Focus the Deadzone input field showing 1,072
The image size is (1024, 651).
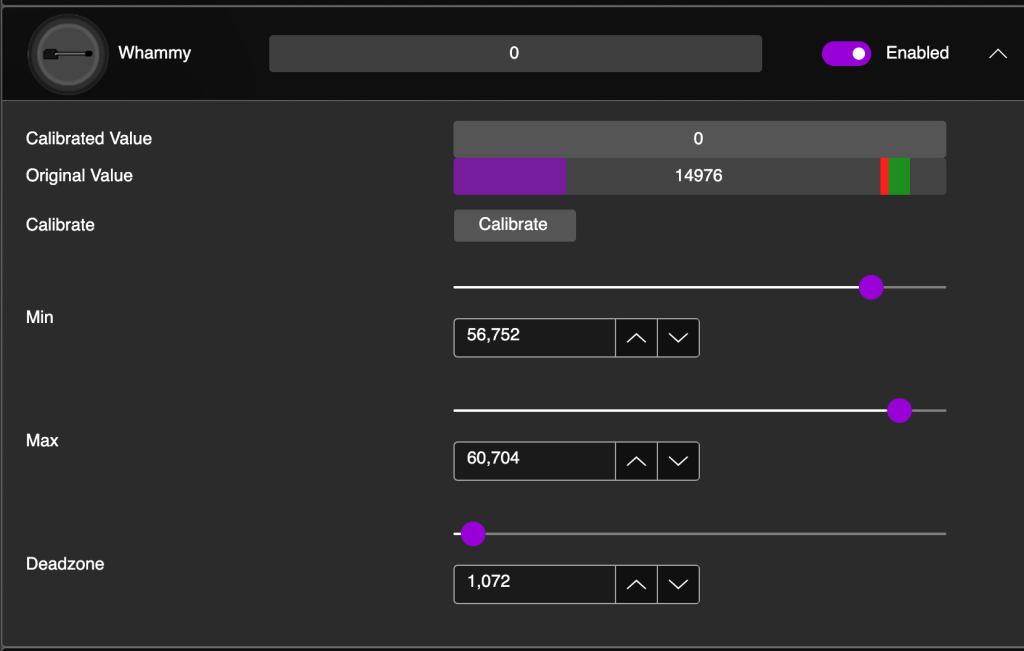click(534, 585)
